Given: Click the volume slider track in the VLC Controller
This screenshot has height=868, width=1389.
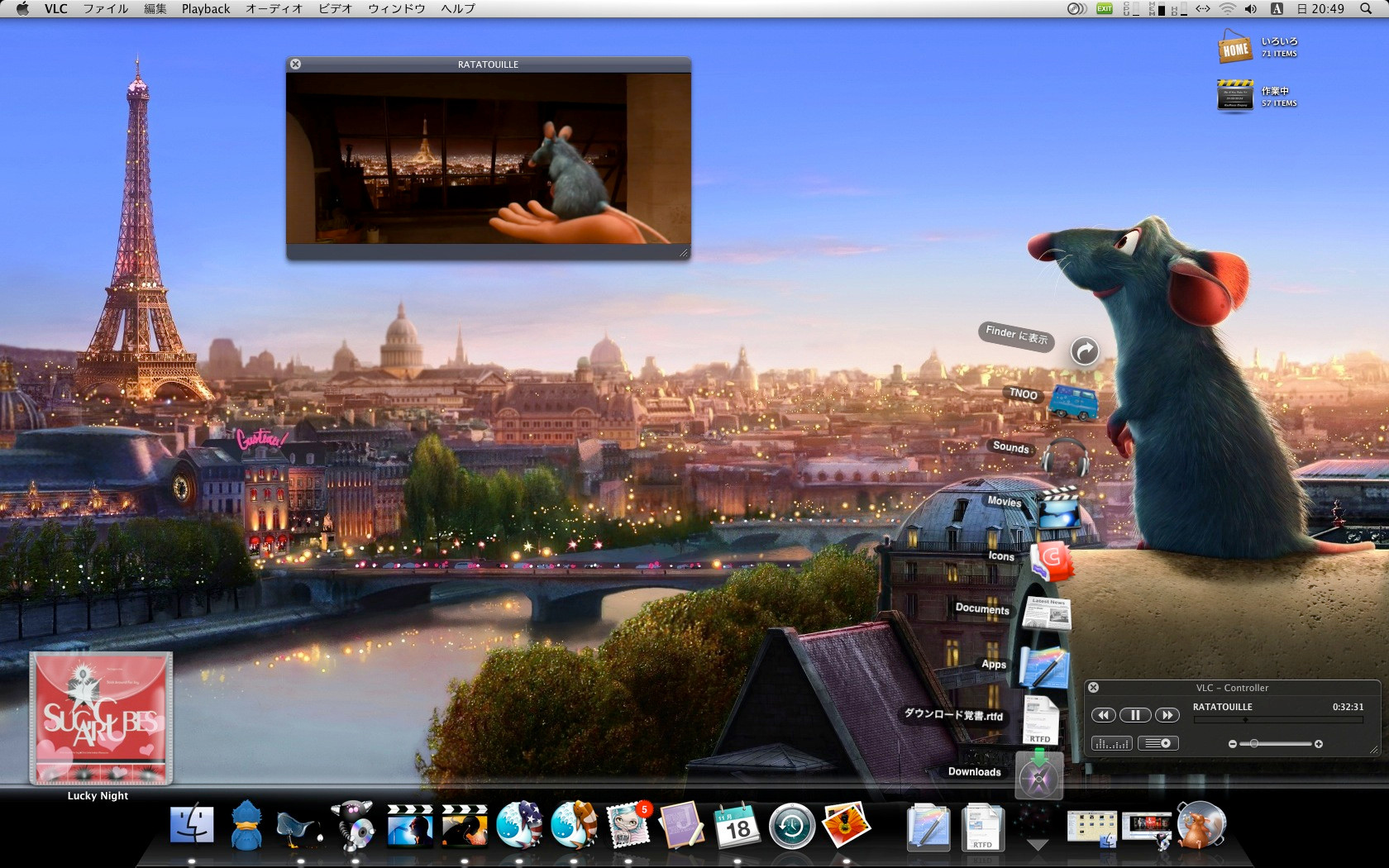Looking at the screenshot, I should pos(1275,744).
